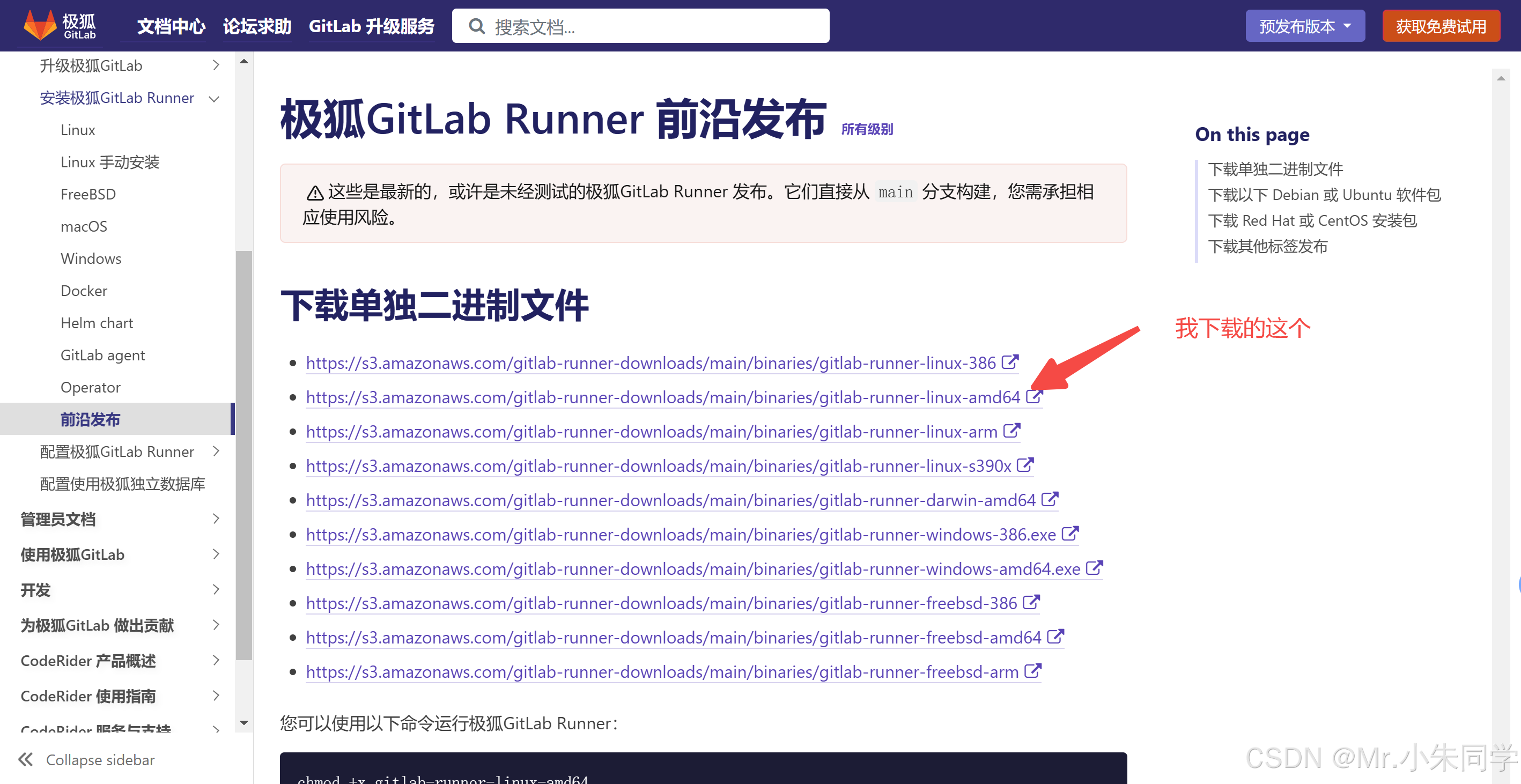Open GitLab 升级服务 in top navigation
Image resolution: width=1521 pixels, height=784 pixels.
pos(371,27)
